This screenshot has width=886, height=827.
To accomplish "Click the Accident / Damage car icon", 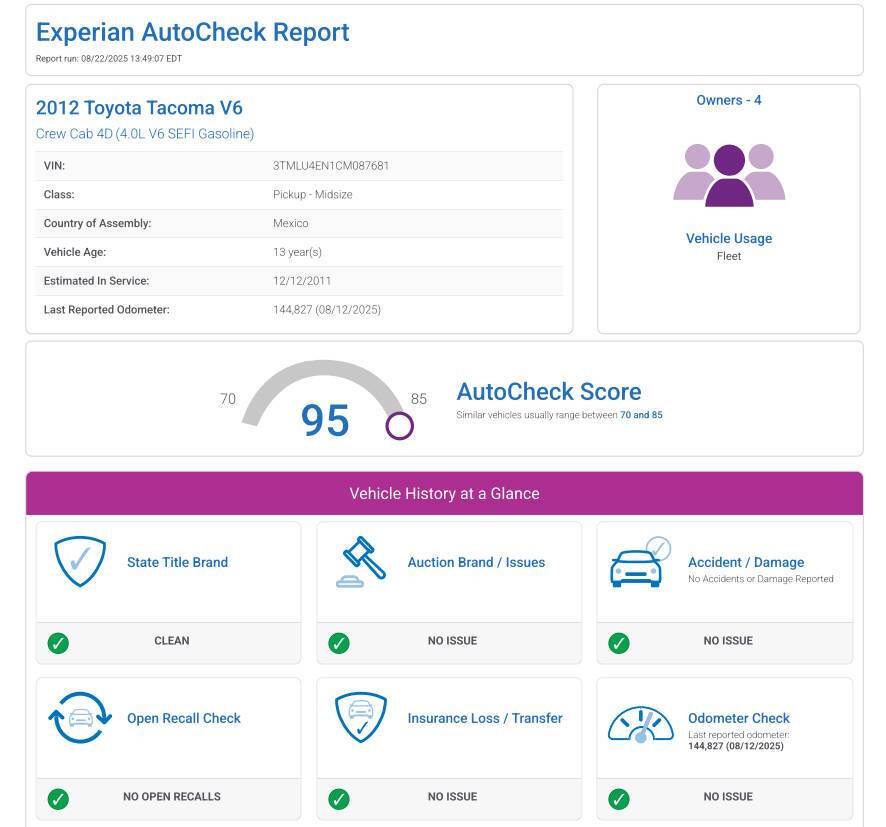I will pyautogui.click(x=640, y=563).
